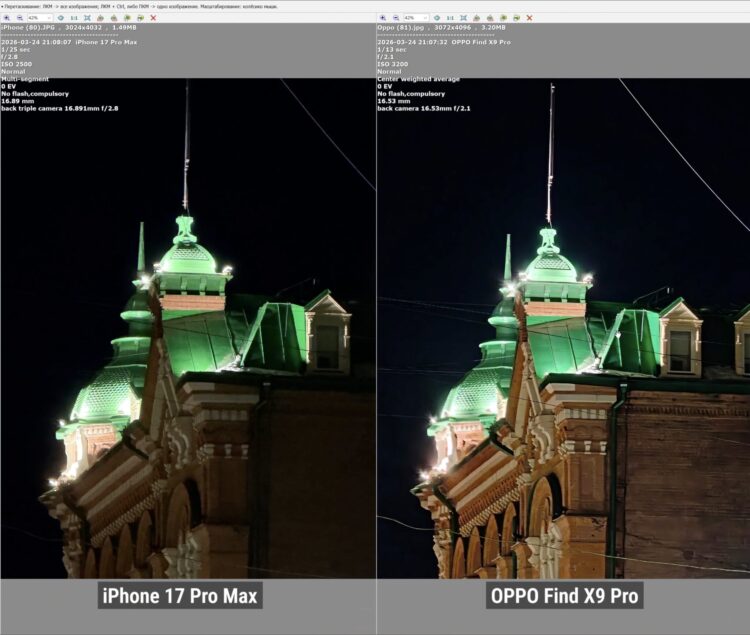Screen dimensions: 750x635
Task: Zoom in on the right OPPO image pane
Action: pyautogui.click(x=383, y=18)
